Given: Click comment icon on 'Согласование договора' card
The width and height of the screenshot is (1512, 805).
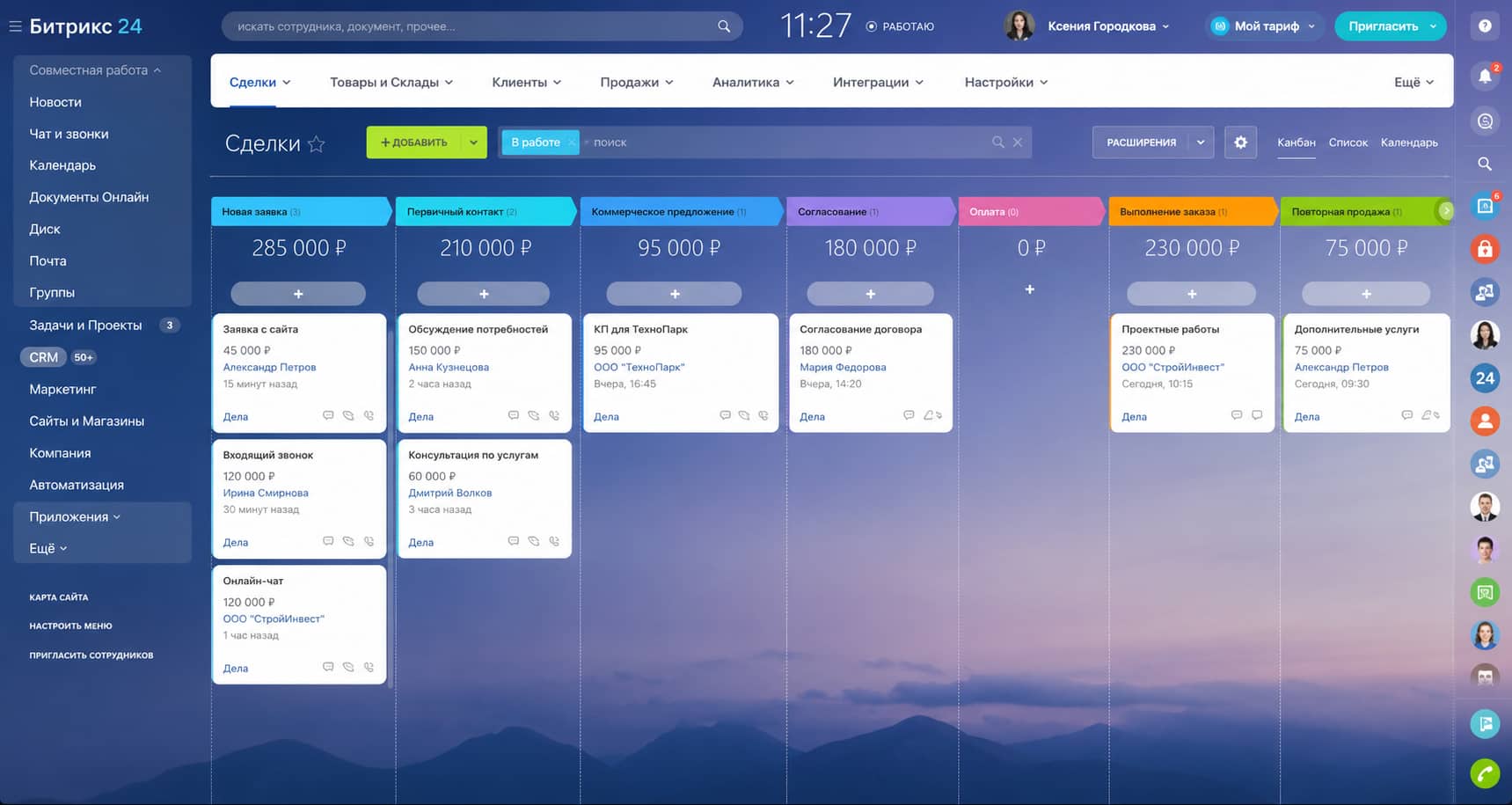Looking at the screenshot, I should point(909,415).
